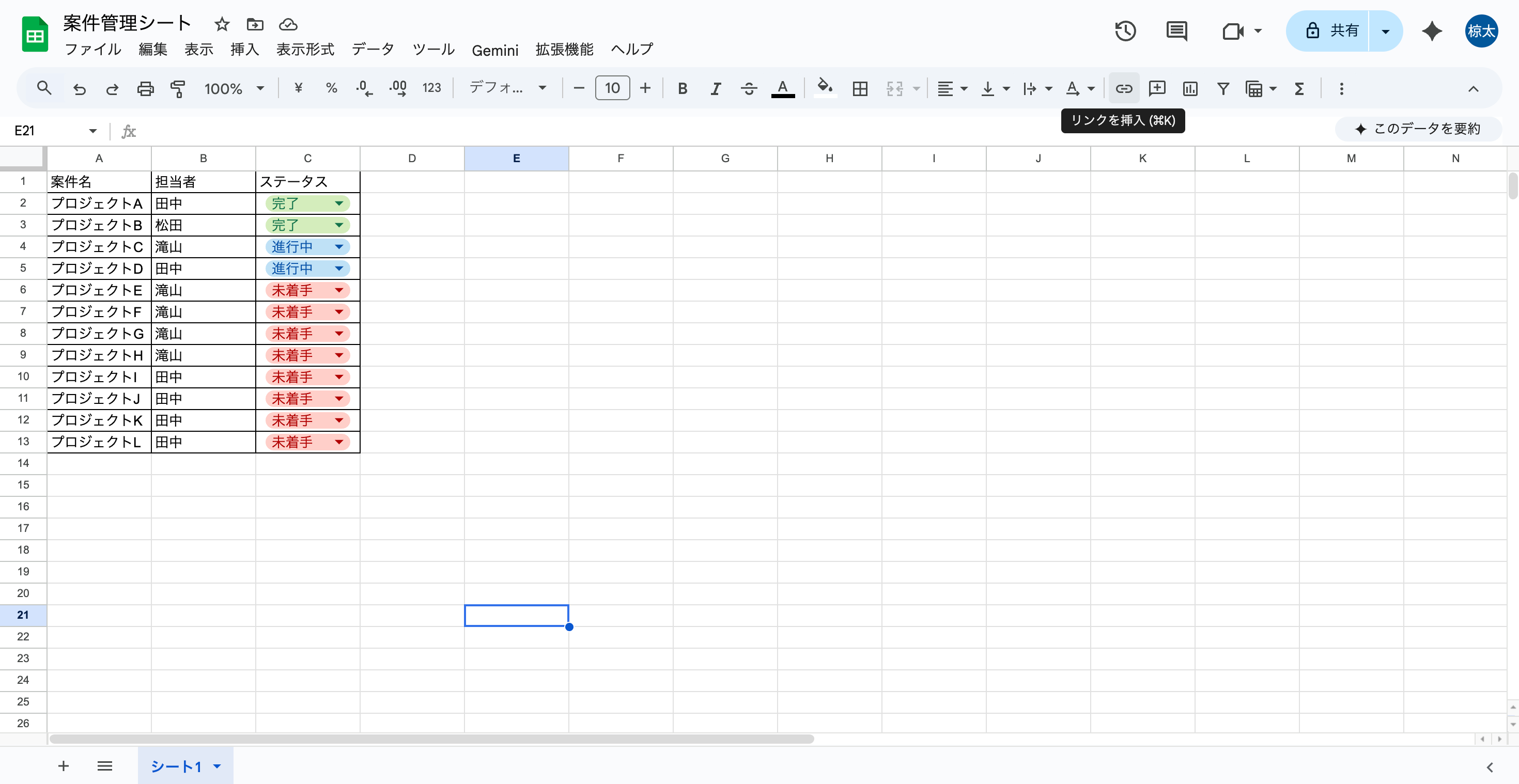Image resolution: width=1519 pixels, height=784 pixels.
Task: Open the comments history icon
Action: click(x=1176, y=30)
